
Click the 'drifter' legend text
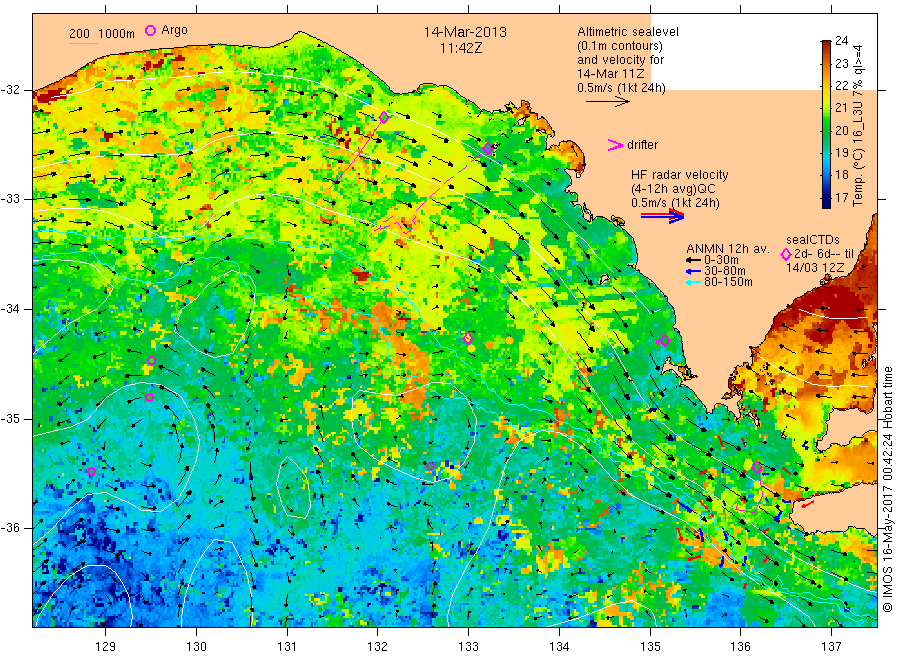tap(643, 145)
